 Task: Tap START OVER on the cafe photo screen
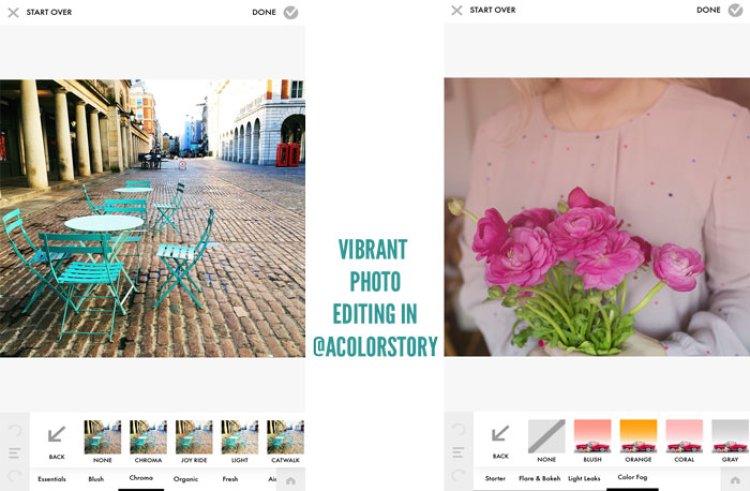[x=49, y=12]
